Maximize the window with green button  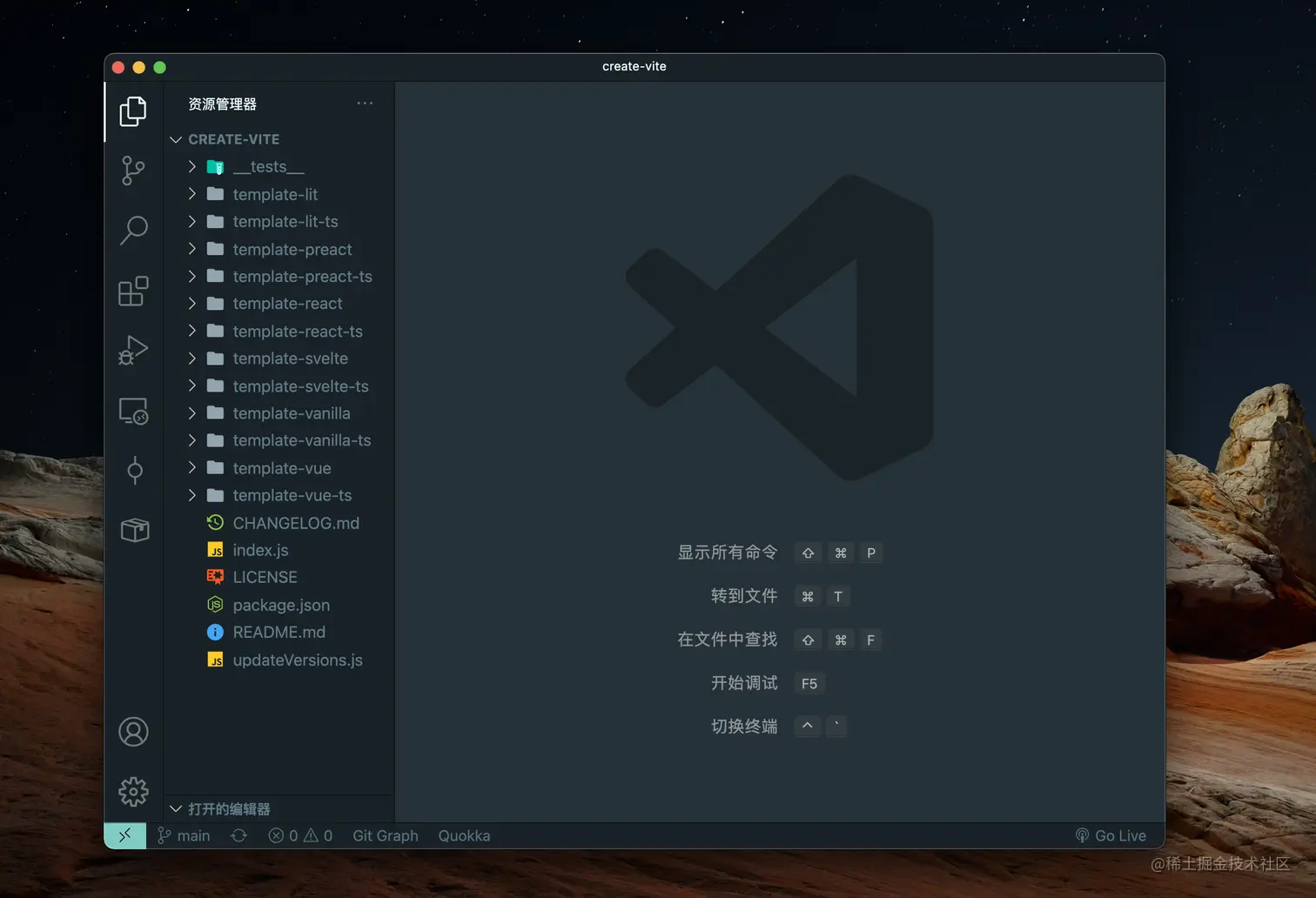click(x=159, y=67)
